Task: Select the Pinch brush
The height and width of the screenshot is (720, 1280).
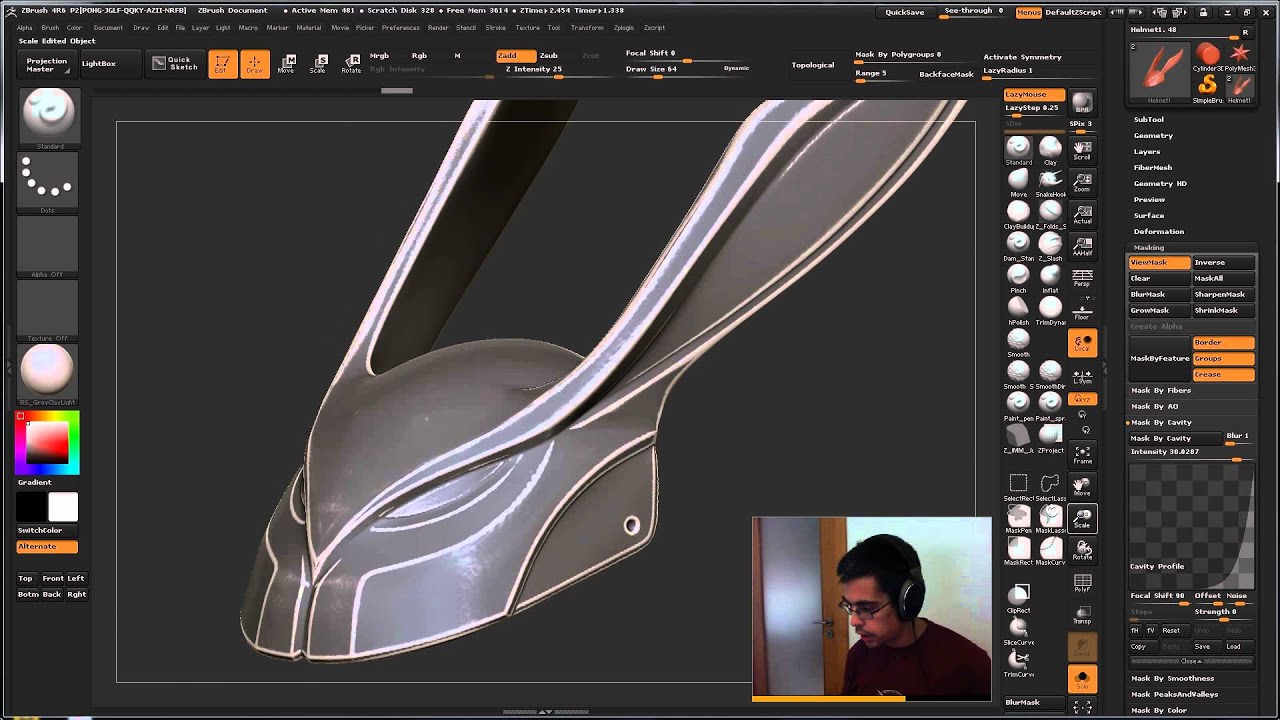Action: pyautogui.click(x=1018, y=277)
